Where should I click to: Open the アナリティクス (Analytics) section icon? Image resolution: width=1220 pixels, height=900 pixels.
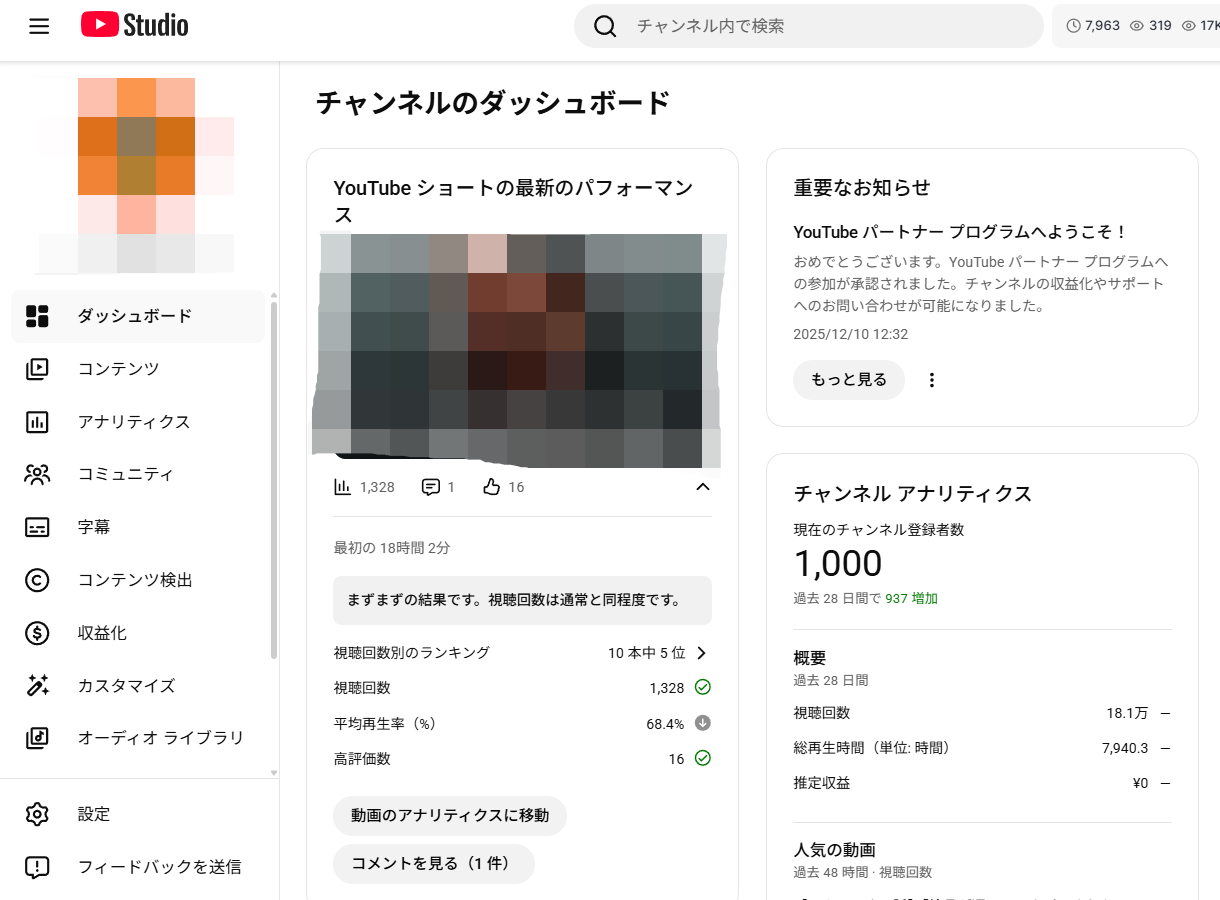37,421
